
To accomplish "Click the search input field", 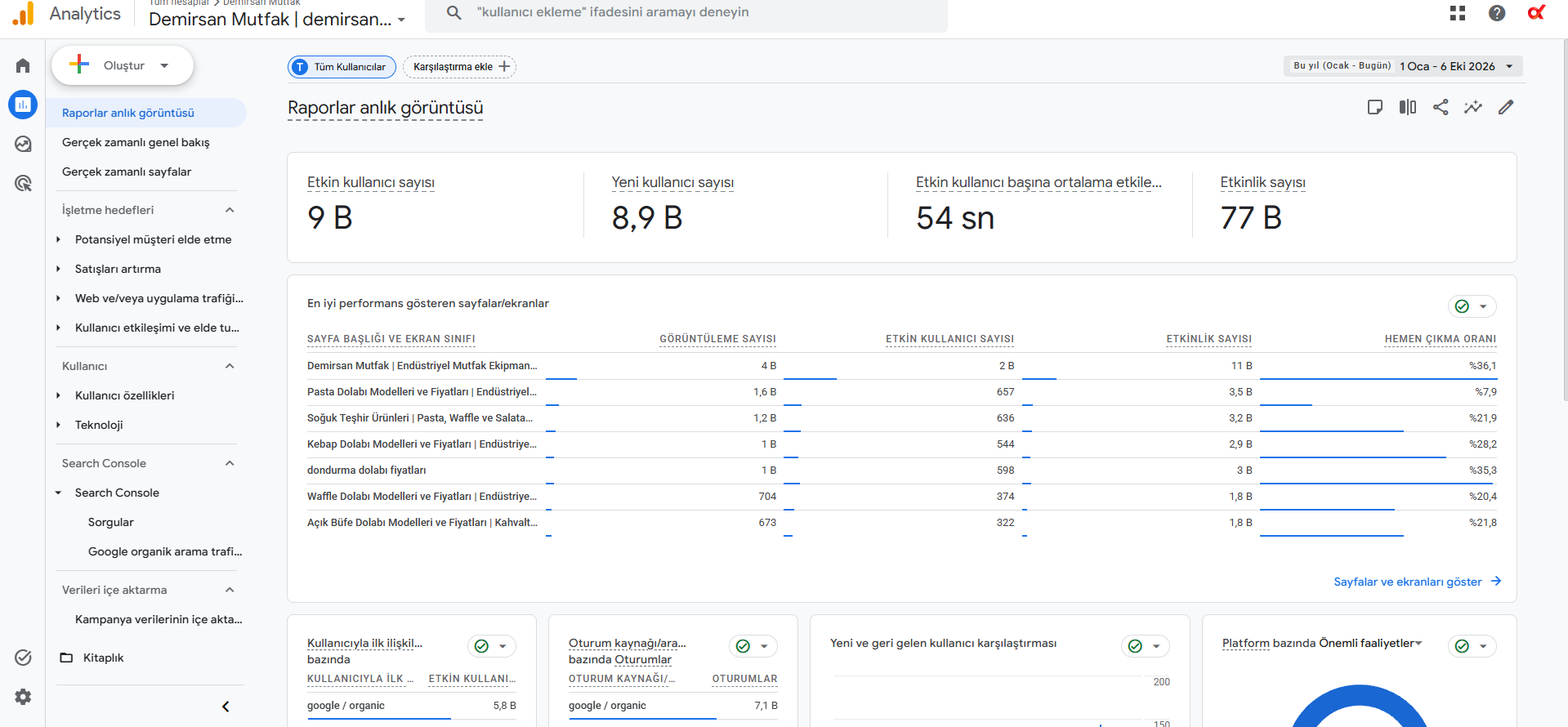I will (x=686, y=13).
